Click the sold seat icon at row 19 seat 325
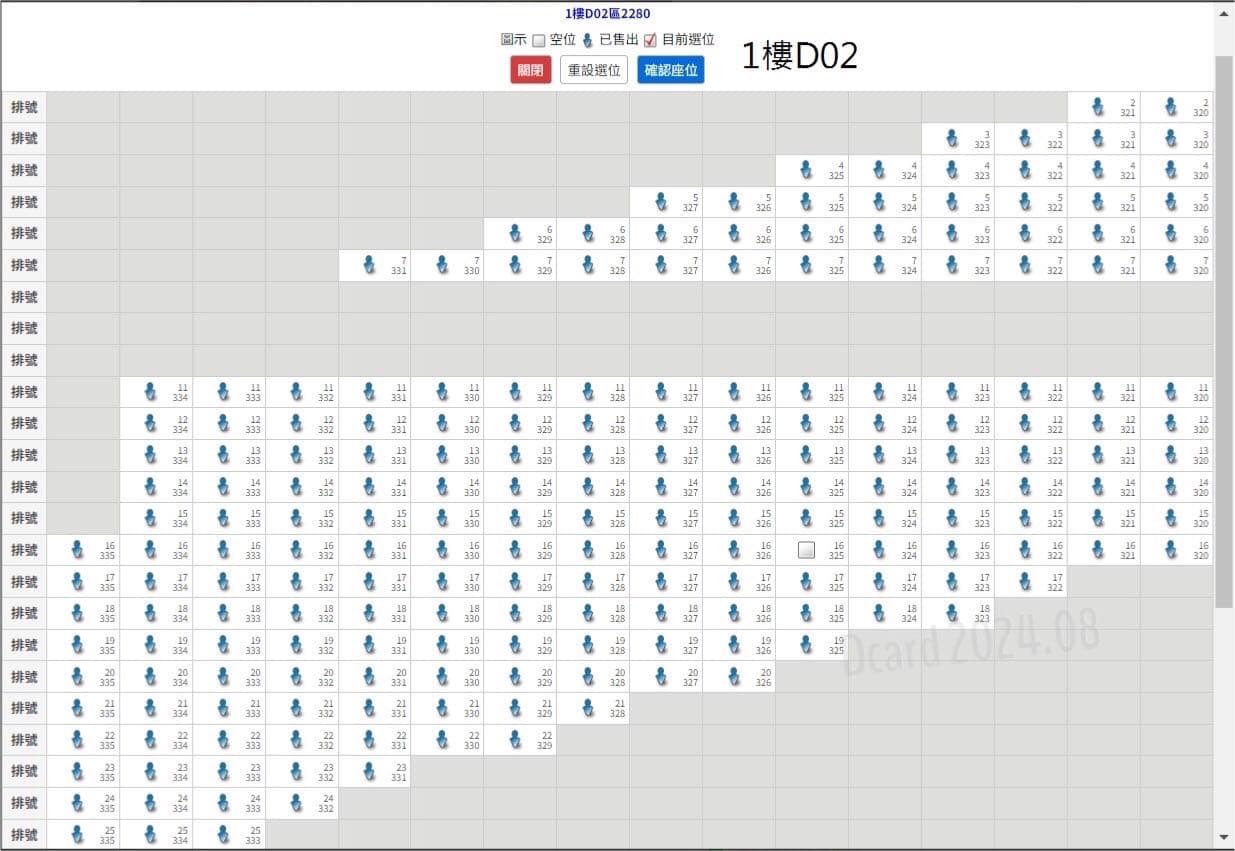 coord(806,645)
